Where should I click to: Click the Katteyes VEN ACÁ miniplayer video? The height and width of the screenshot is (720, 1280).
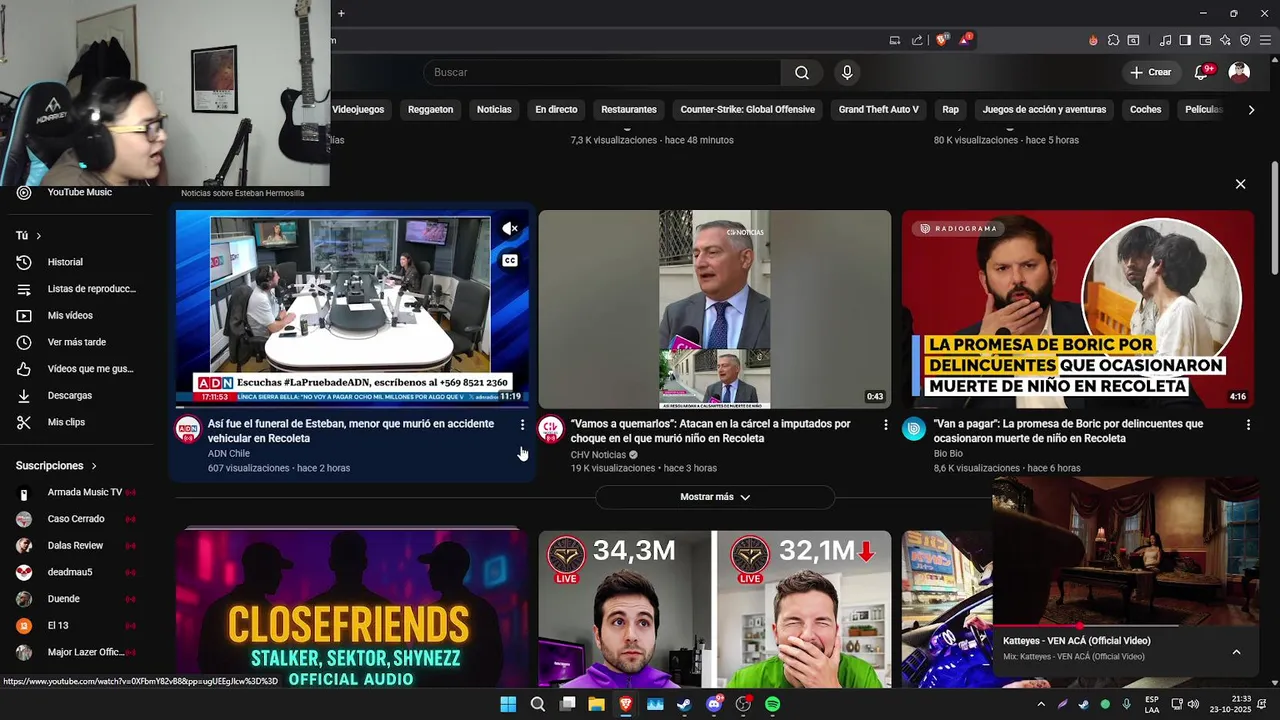point(1126,552)
